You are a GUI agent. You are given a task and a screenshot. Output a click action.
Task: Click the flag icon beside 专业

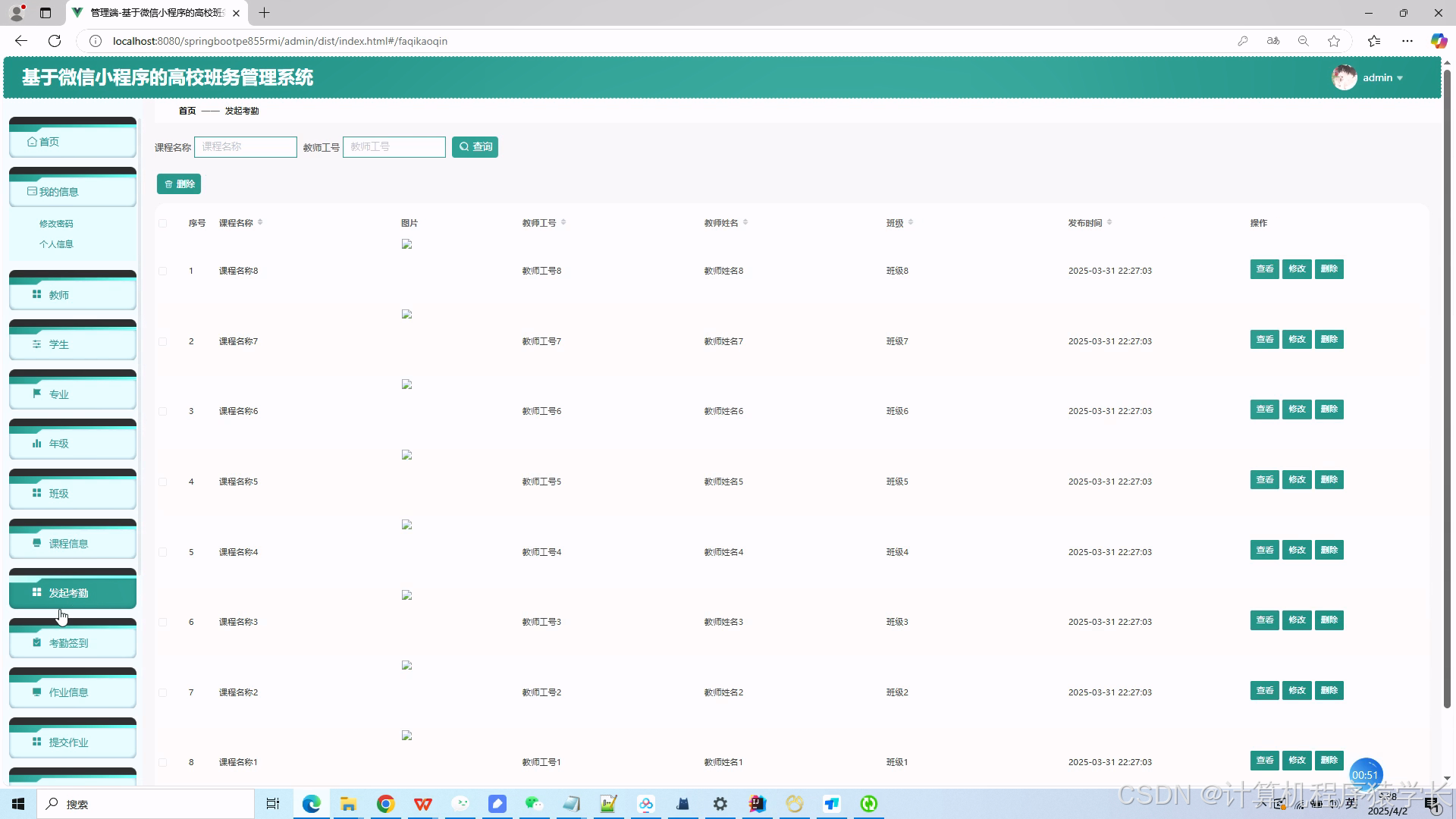pyautogui.click(x=36, y=394)
